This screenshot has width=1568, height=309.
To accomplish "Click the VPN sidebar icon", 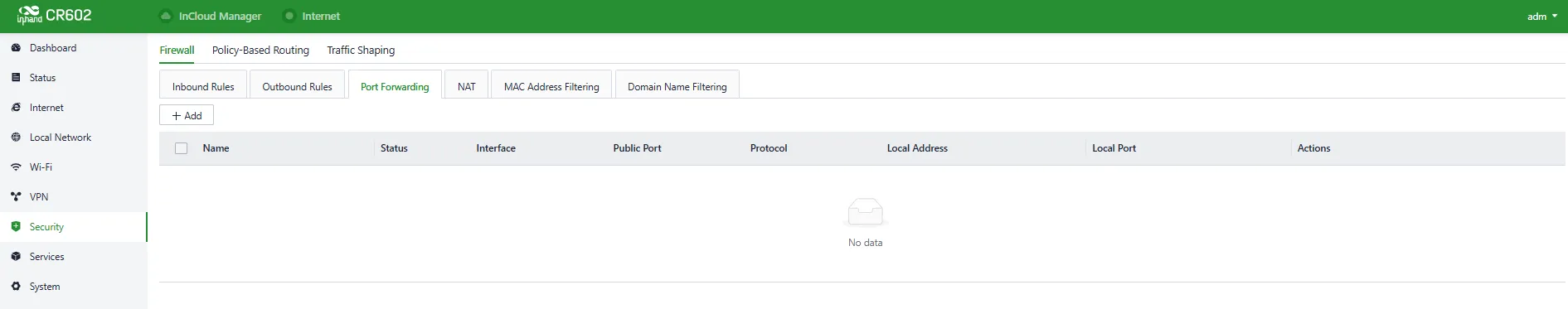I will point(16,197).
